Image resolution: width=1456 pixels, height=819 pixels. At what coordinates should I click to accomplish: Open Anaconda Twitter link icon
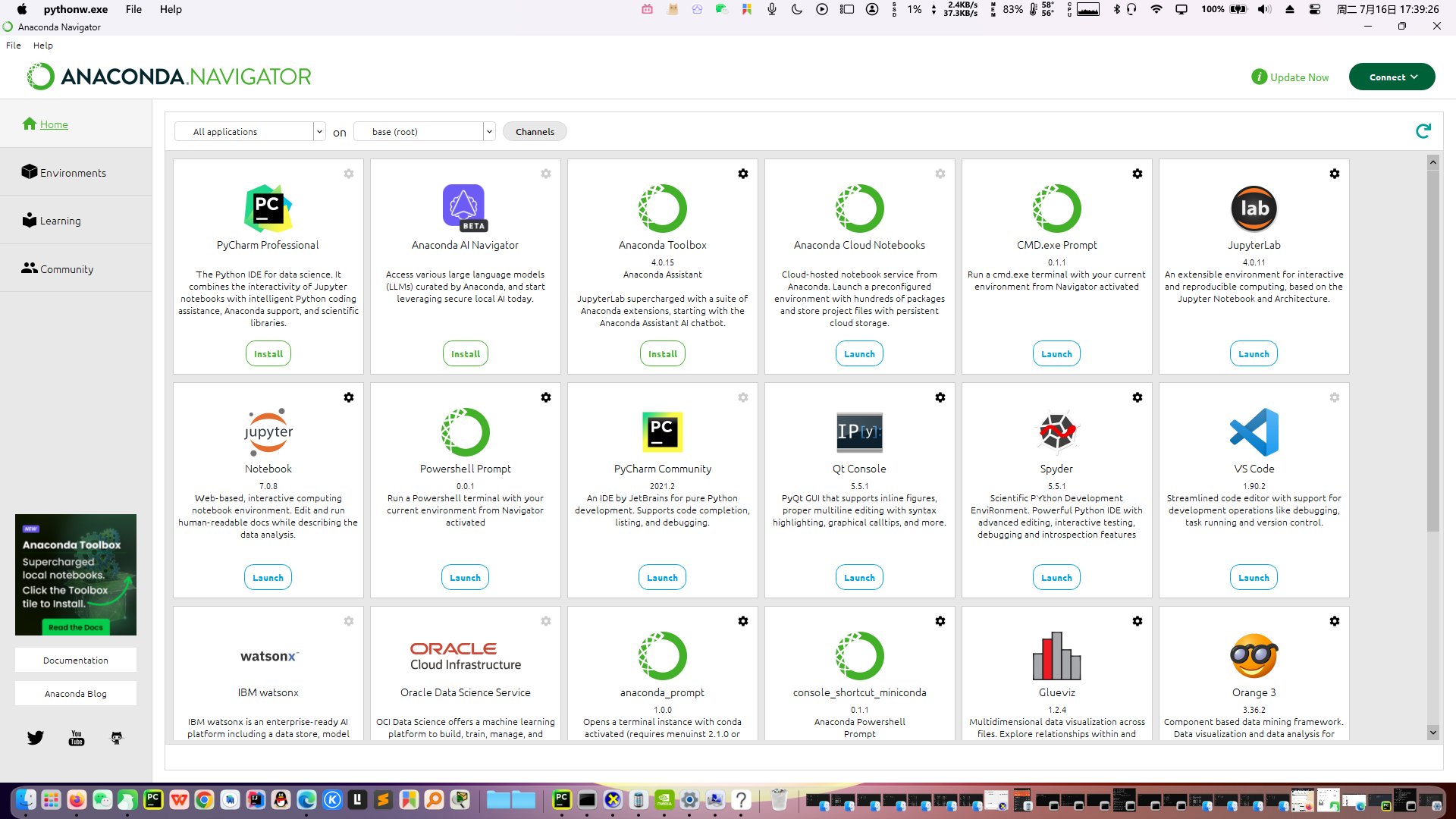[x=36, y=738]
